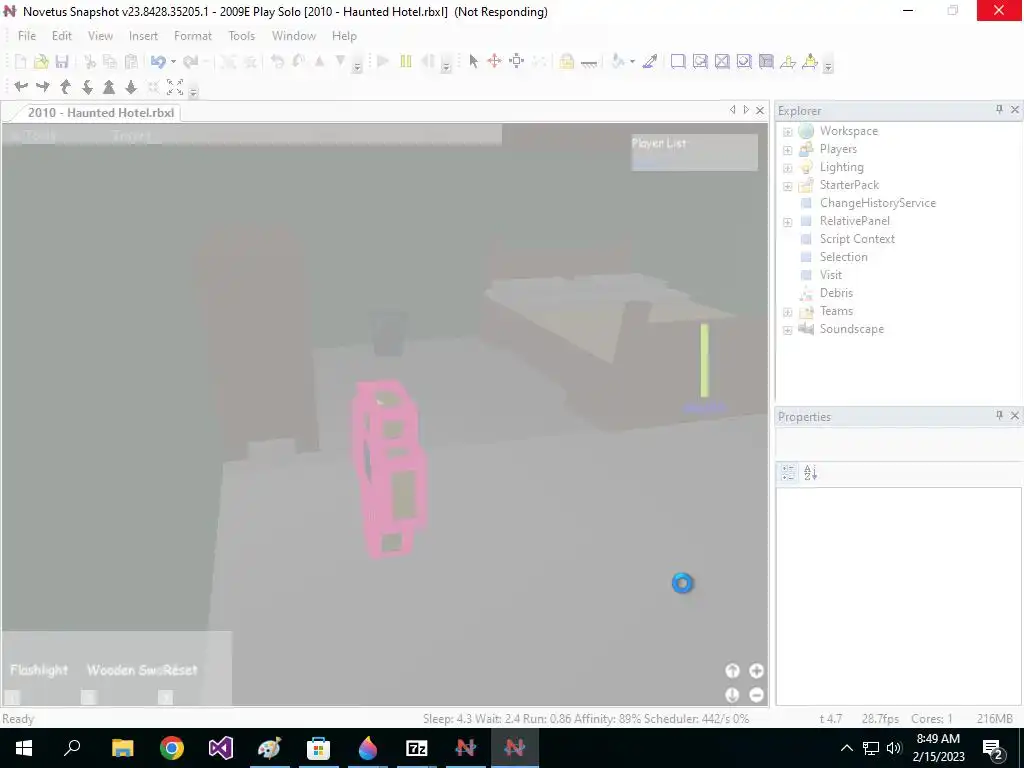Select ChangeHistoryService in Explorer
Screen dimensions: 1024x768
[877, 203]
